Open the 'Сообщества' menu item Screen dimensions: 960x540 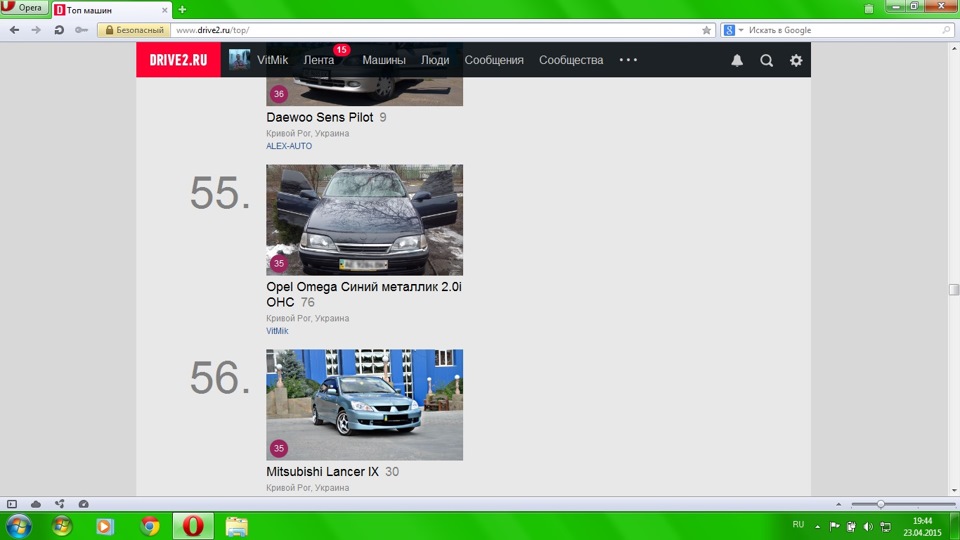tap(571, 60)
